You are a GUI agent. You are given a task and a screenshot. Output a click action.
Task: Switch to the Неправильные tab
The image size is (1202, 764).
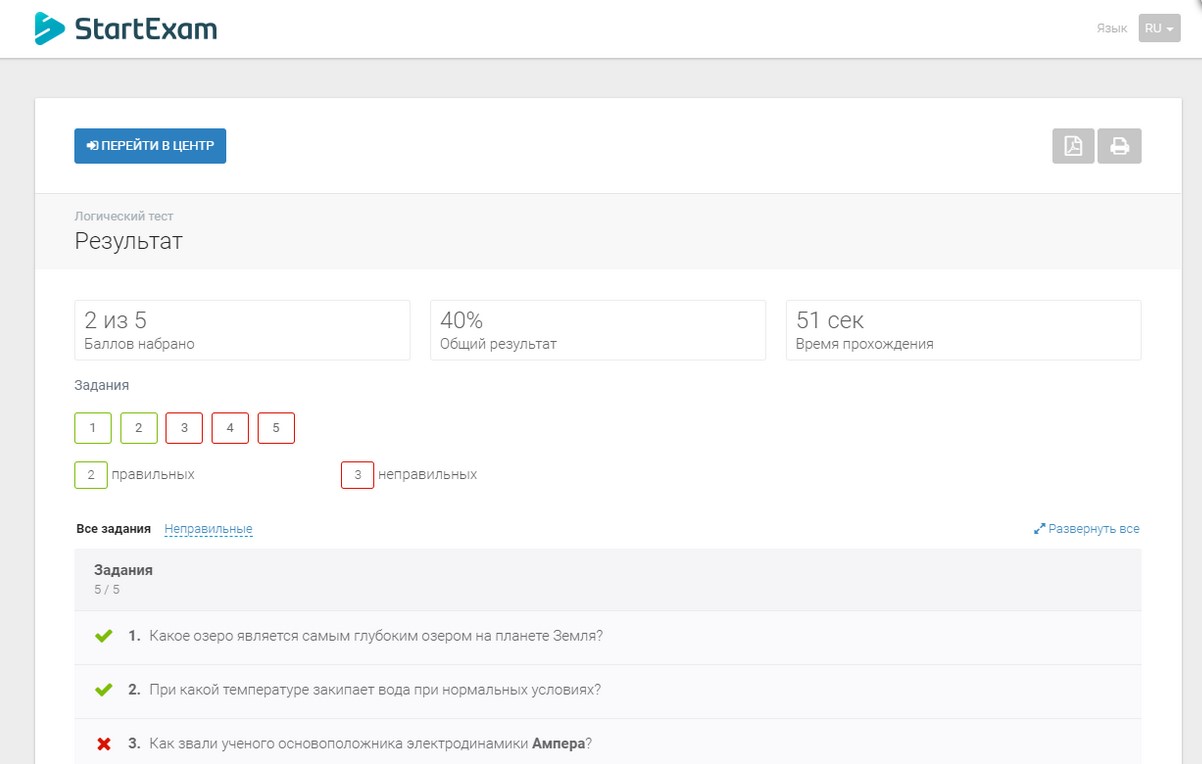[208, 529]
